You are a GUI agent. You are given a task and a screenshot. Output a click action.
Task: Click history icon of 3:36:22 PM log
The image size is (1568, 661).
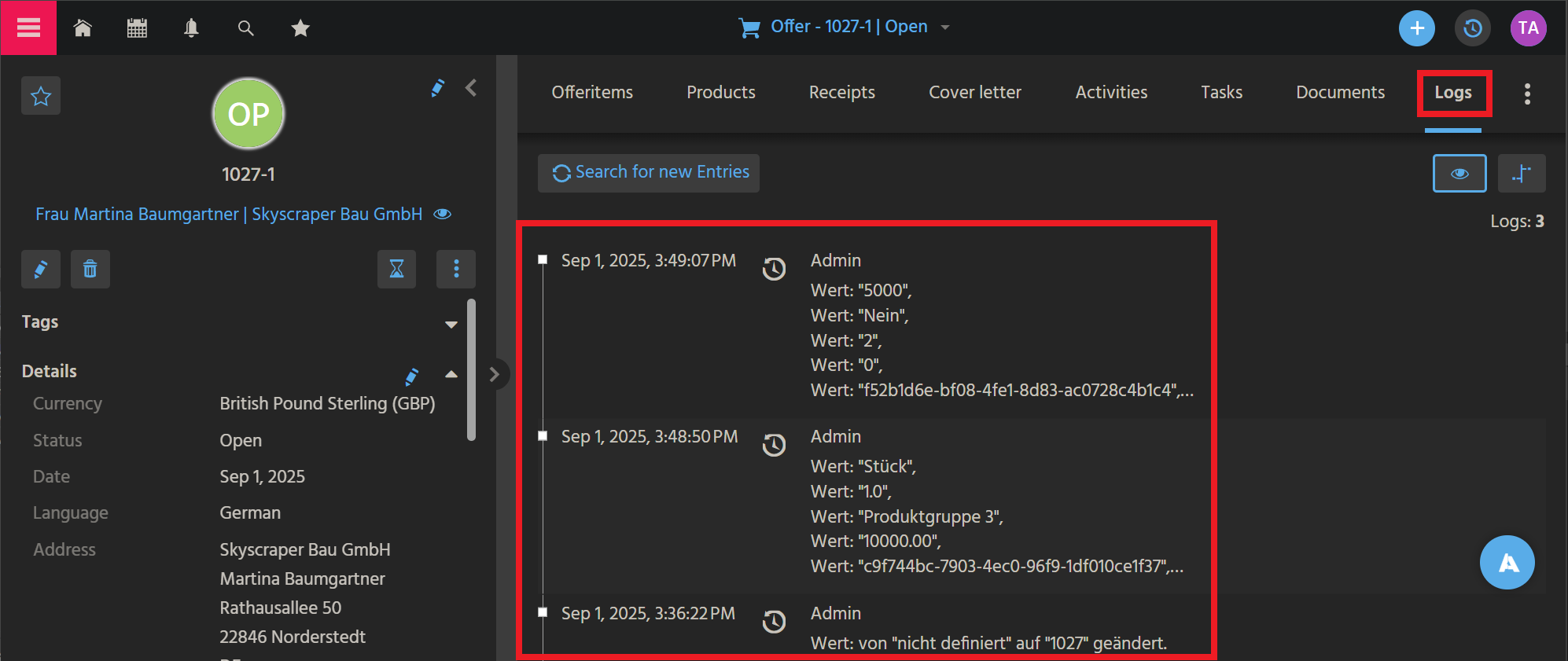click(774, 622)
